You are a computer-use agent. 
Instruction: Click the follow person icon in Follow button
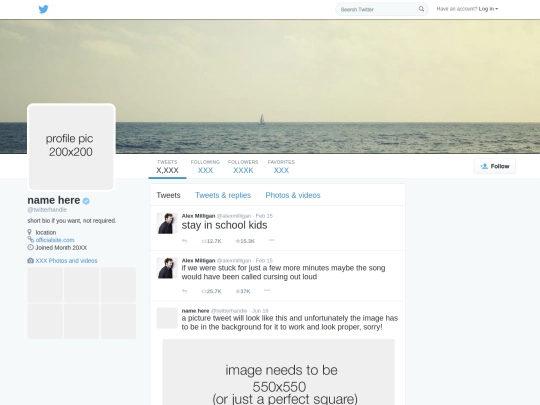point(484,166)
